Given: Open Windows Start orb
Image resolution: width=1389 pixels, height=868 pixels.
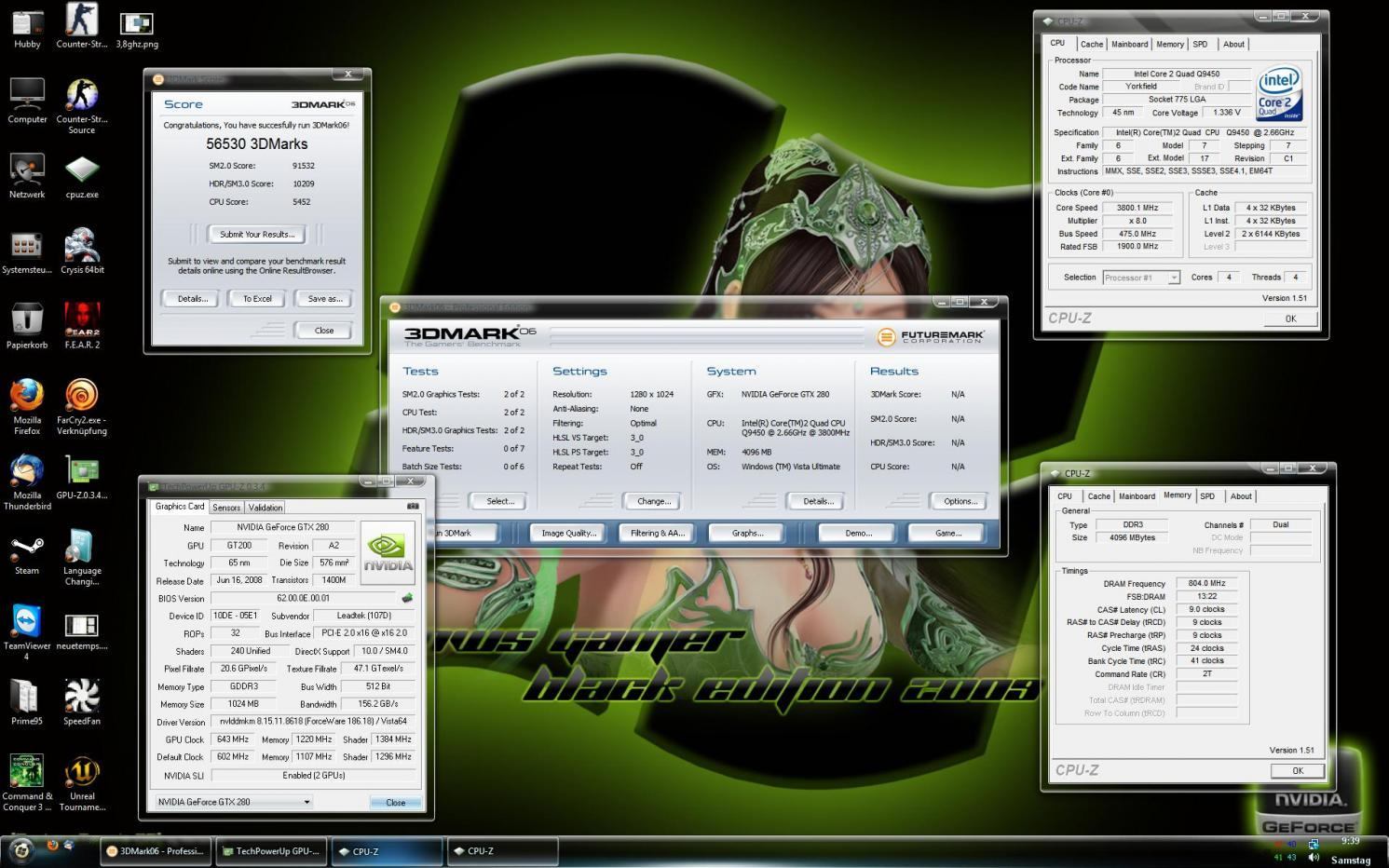Looking at the screenshot, I should click(x=20, y=849).
